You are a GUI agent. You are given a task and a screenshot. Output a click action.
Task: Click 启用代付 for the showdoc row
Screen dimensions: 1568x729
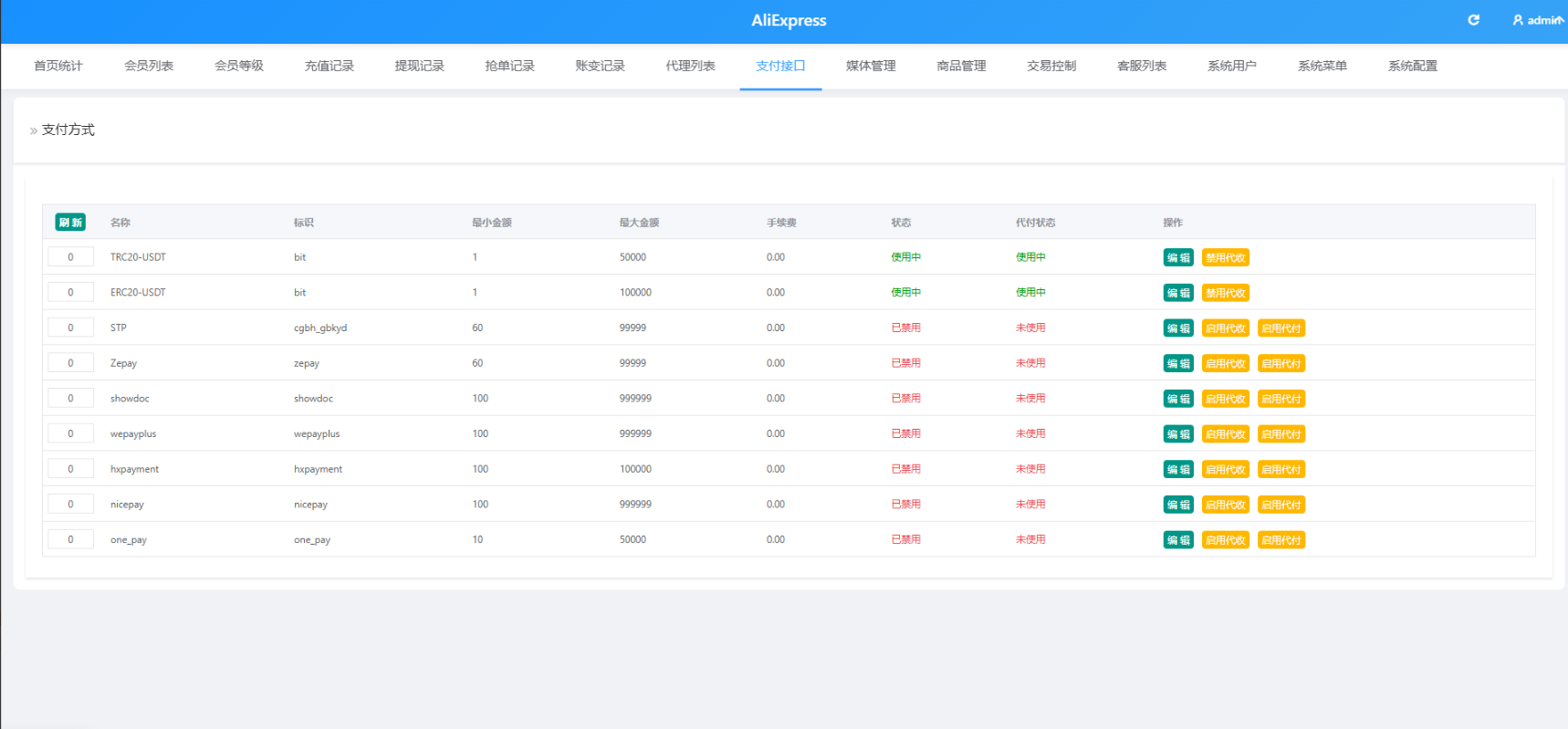coord(1281,399)
